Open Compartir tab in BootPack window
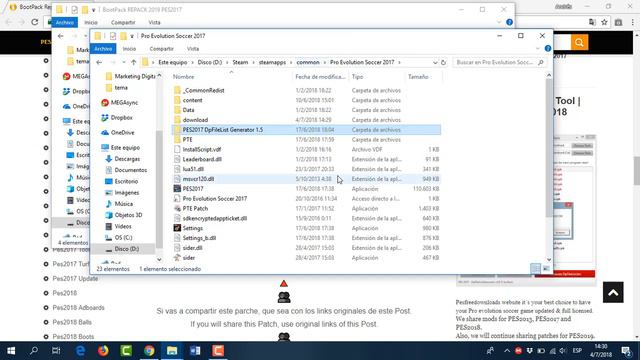This screenshot has width=640, height=360. pos(123,22)
